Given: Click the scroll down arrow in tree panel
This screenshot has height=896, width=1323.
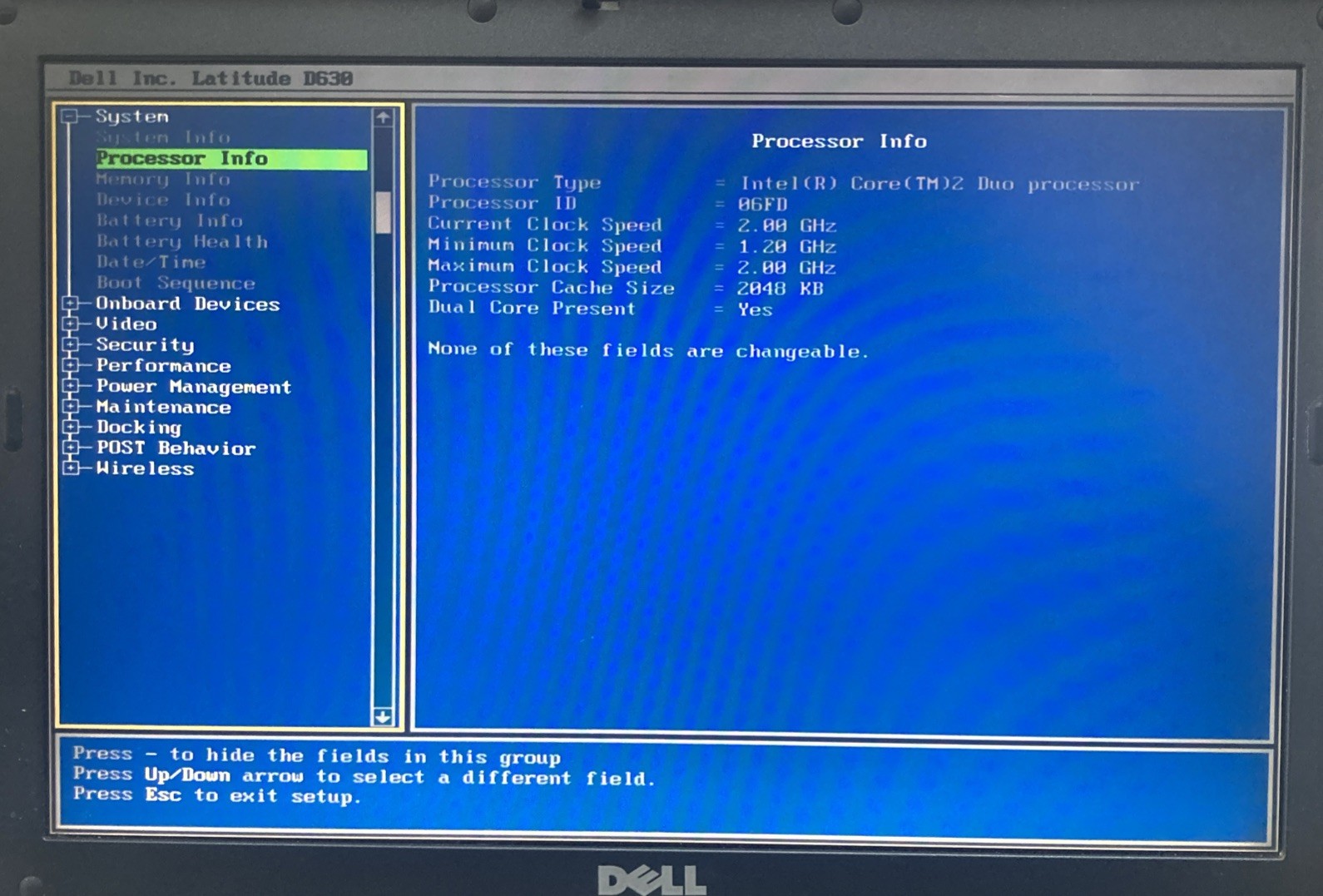Looking at the screenshot, I should [x=383, y=716].
